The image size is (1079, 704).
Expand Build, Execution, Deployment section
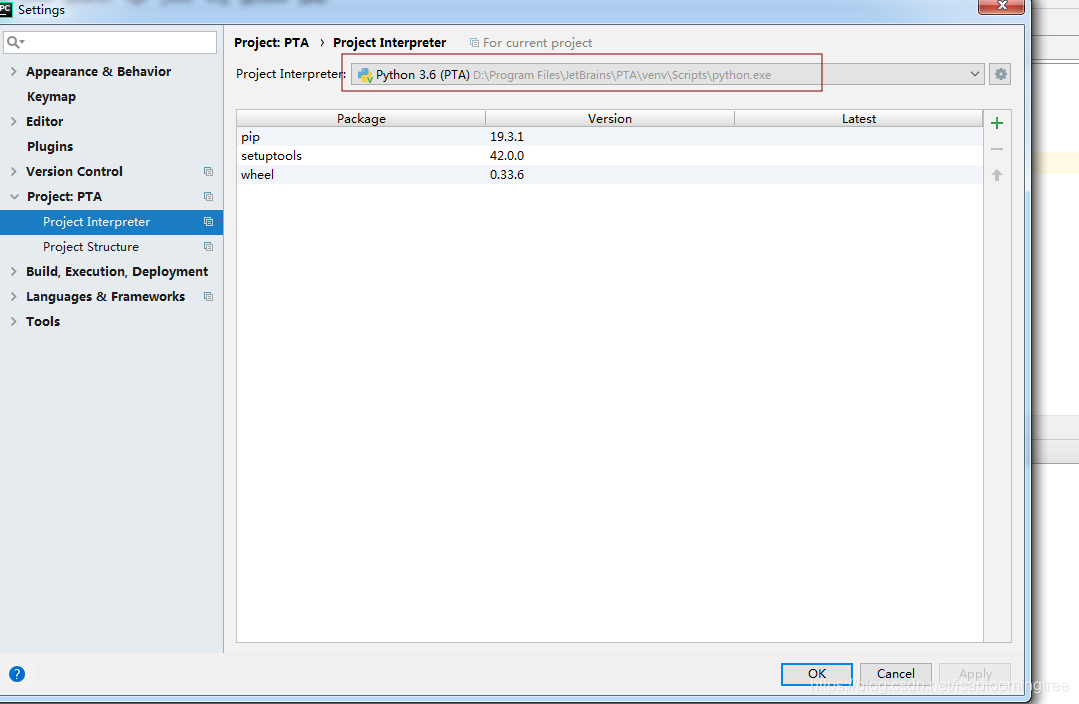(x=13, y=272)
